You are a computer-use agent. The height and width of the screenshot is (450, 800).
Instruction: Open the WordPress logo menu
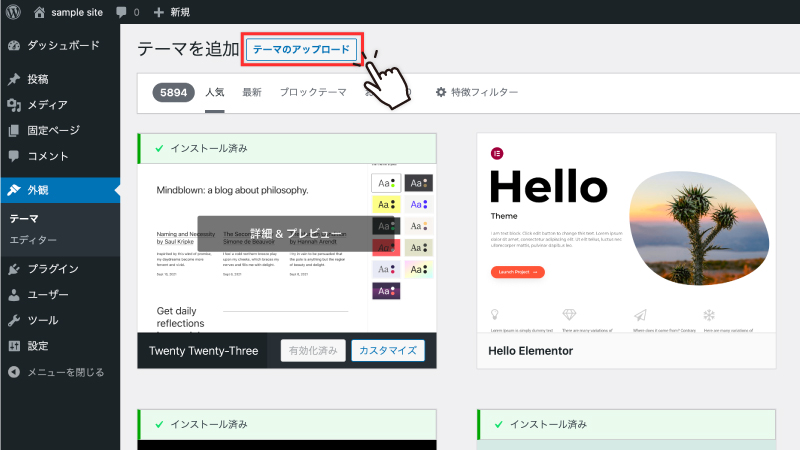(13, 12)
